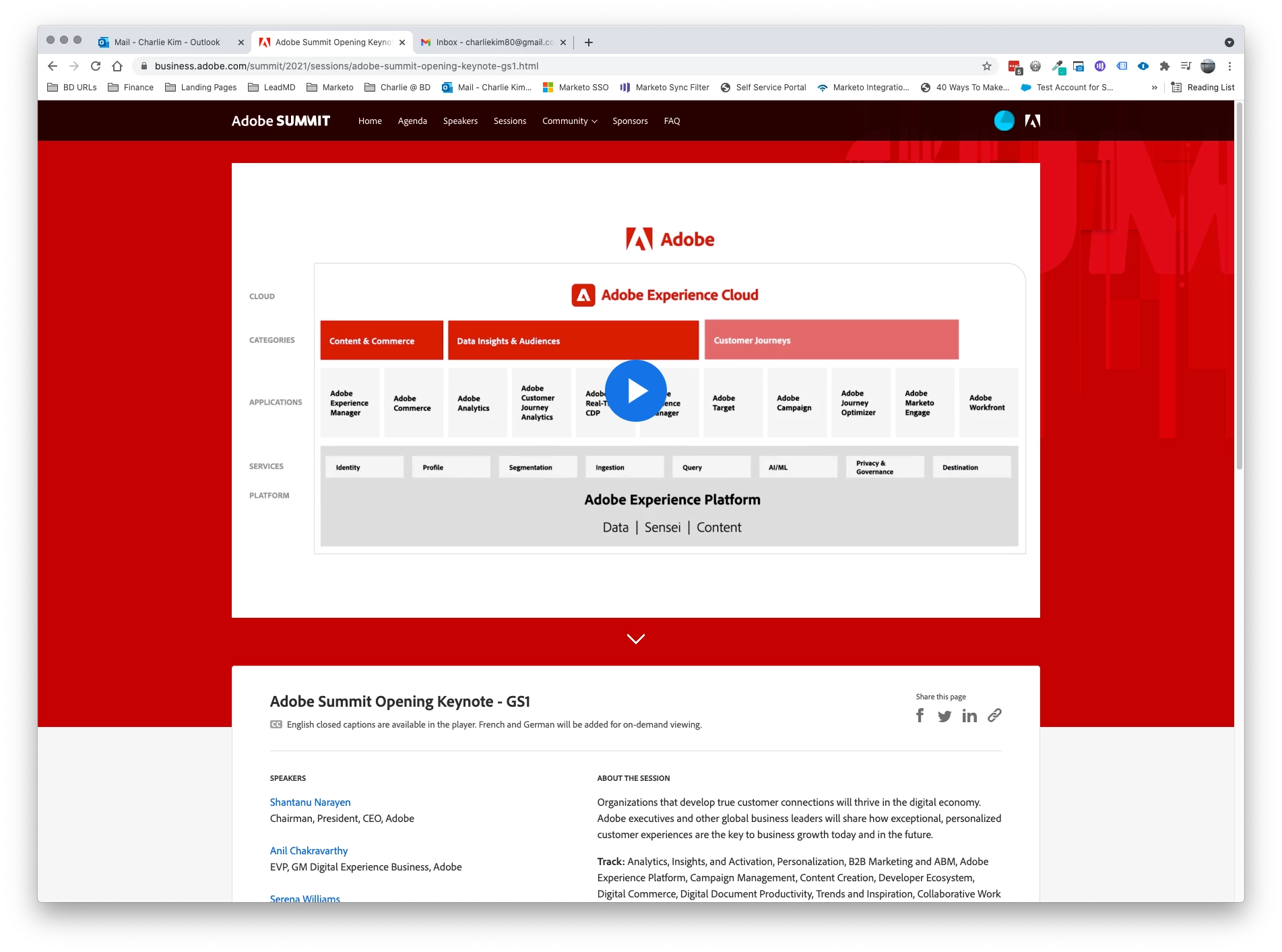The height and width of the screenshot is (952, 1282).
Task: Open Serena Williams speaker profile
Action: [x=305, y=899]
